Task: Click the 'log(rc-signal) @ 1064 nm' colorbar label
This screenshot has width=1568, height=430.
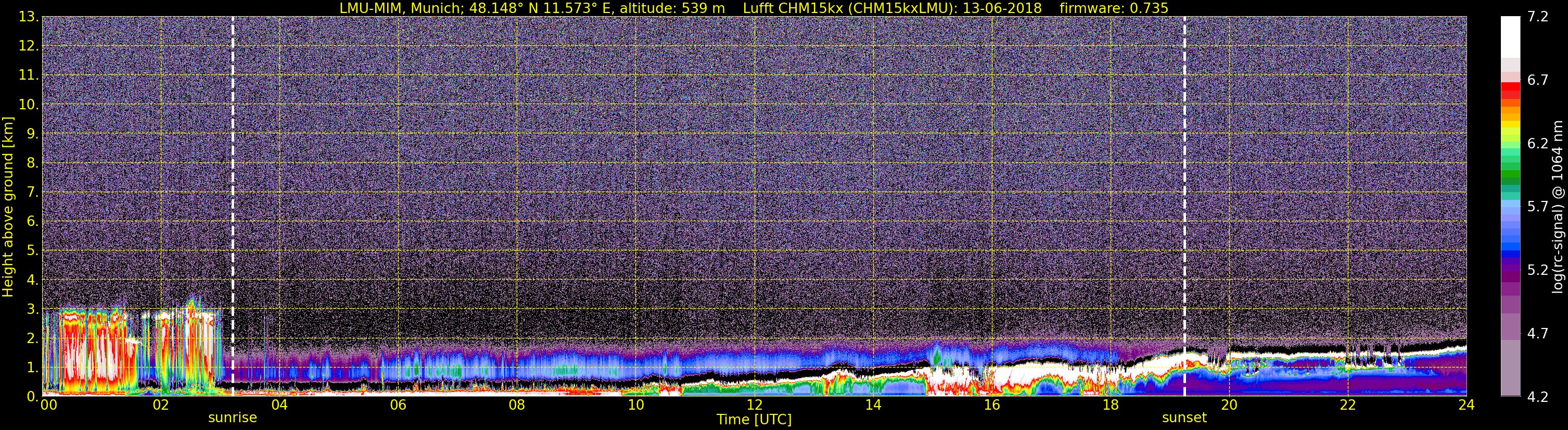Action: click(x=1557, y=207)
